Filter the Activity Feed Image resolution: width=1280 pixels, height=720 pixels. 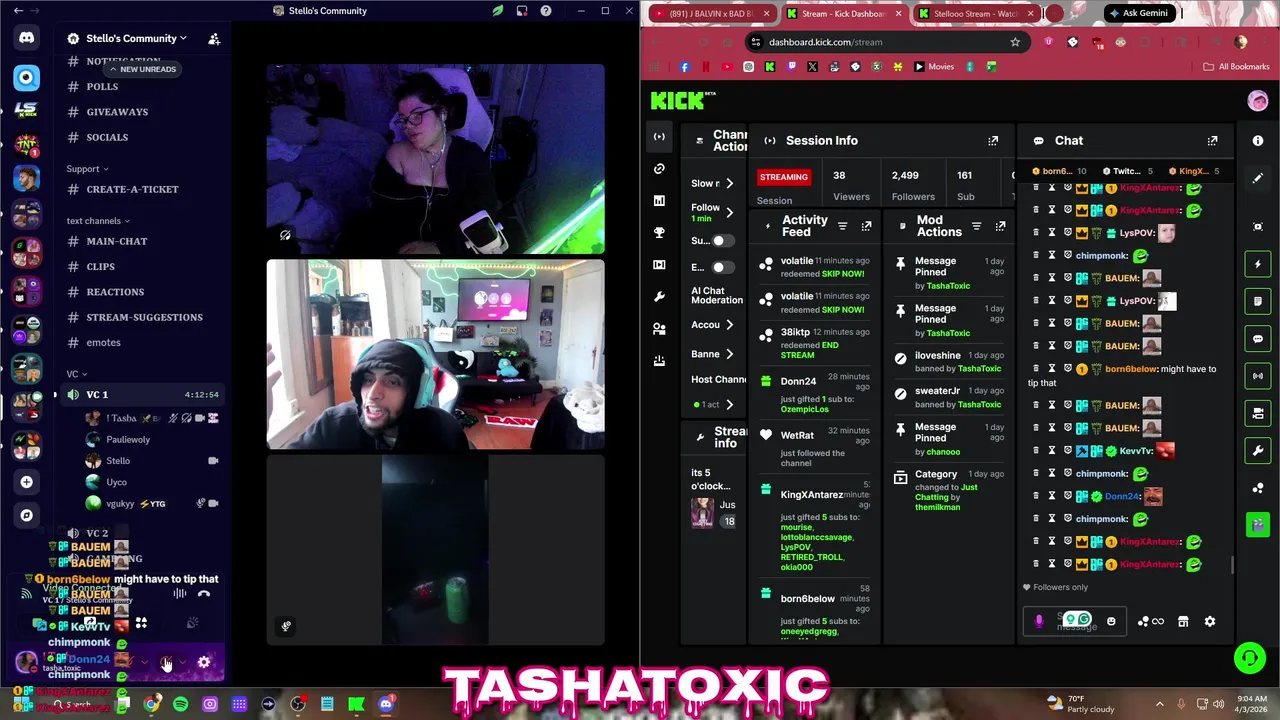(x=842, y=226)
